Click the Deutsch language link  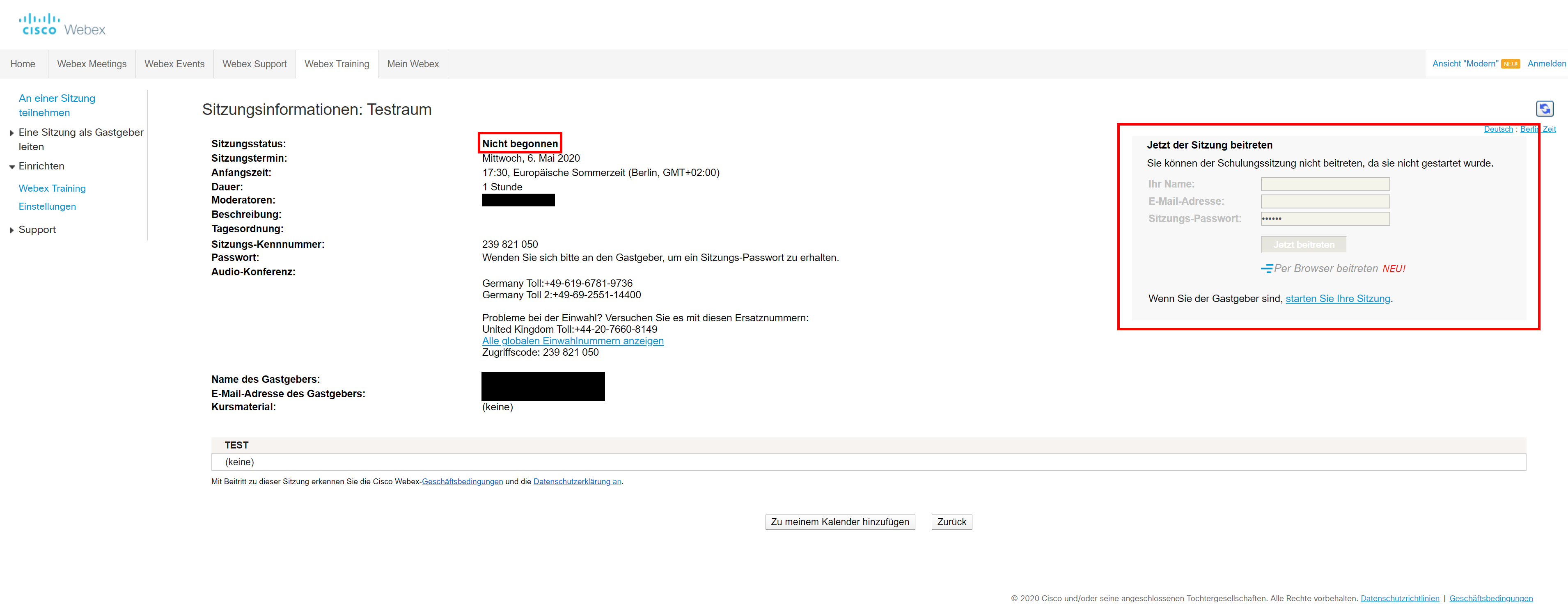(x=1498, y=129)
